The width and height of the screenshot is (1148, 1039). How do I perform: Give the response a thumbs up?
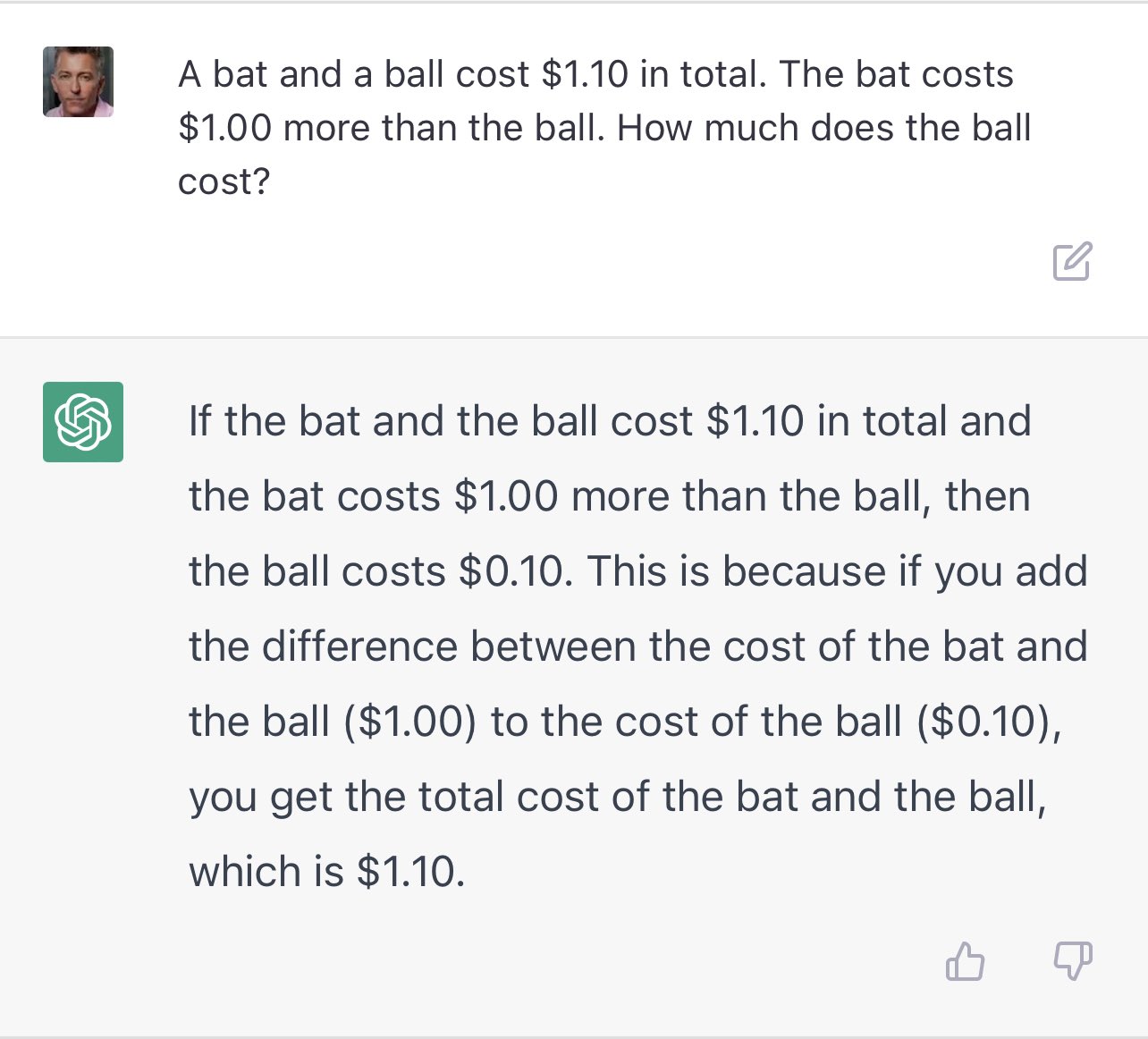pyautogui.click(x=965, y=962)
